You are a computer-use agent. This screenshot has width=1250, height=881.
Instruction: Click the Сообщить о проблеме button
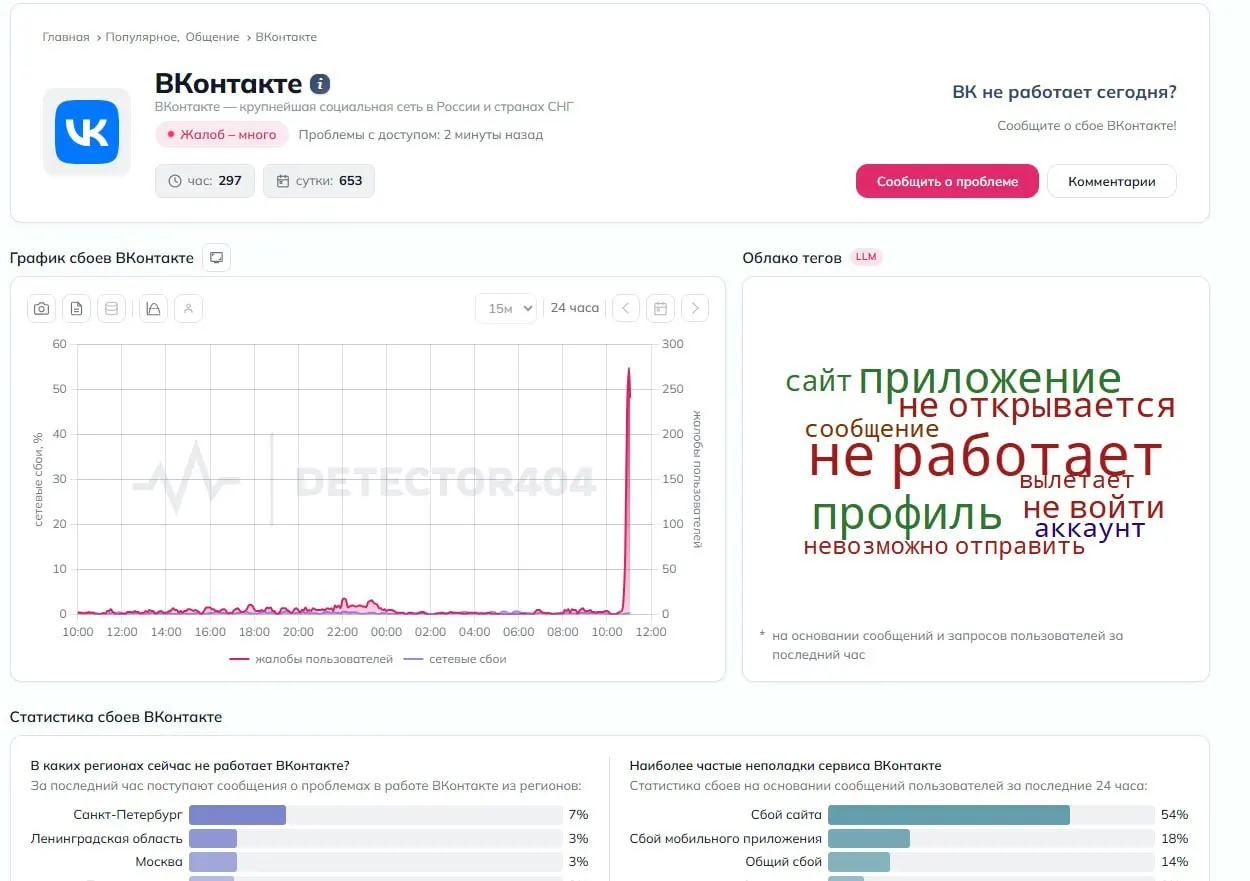click(947, 181)
